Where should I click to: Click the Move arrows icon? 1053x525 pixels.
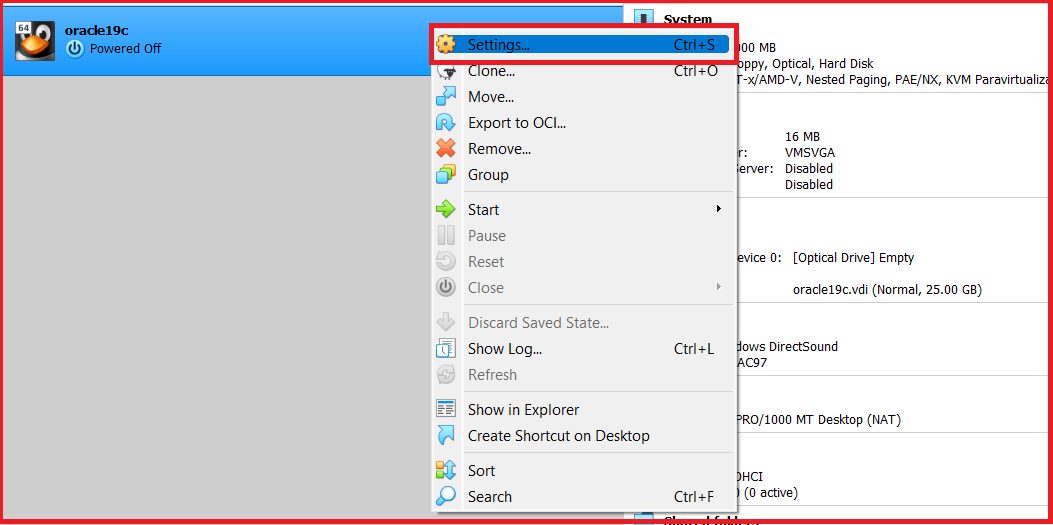click(446, 97)
